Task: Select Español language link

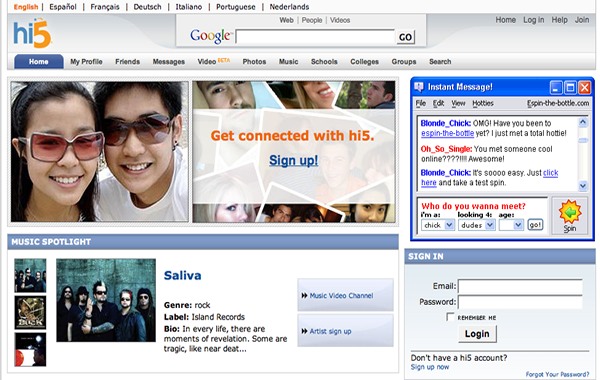Action: point(63,7)
